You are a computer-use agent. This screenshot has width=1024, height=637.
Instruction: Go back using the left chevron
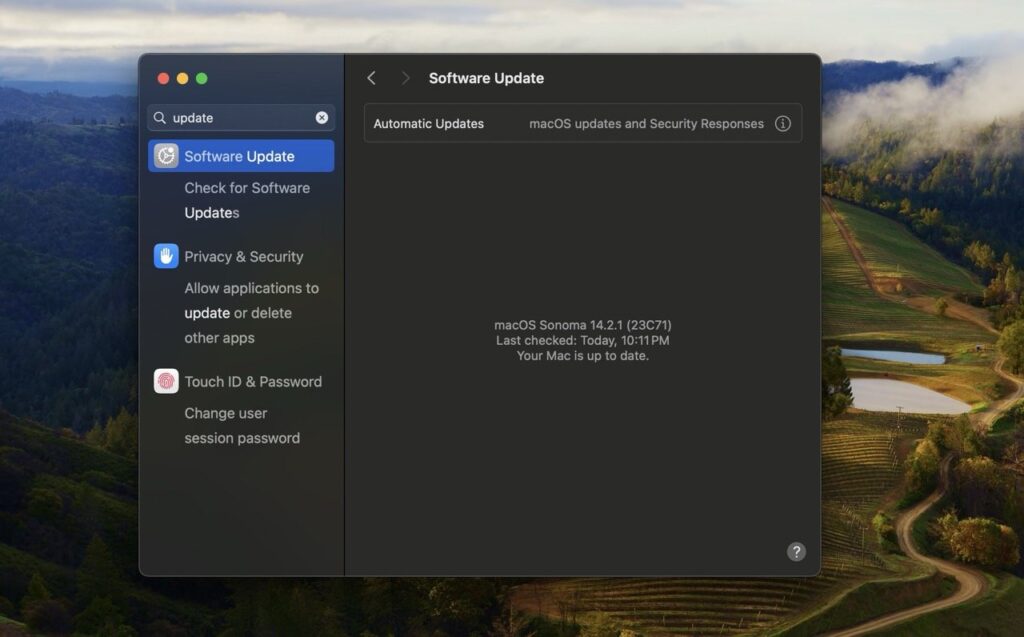click(x=371, y=78)
